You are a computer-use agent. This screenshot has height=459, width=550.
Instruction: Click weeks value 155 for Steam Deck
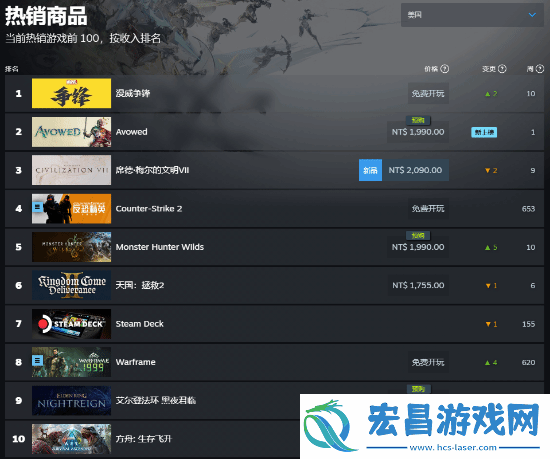tap(528, 324)
